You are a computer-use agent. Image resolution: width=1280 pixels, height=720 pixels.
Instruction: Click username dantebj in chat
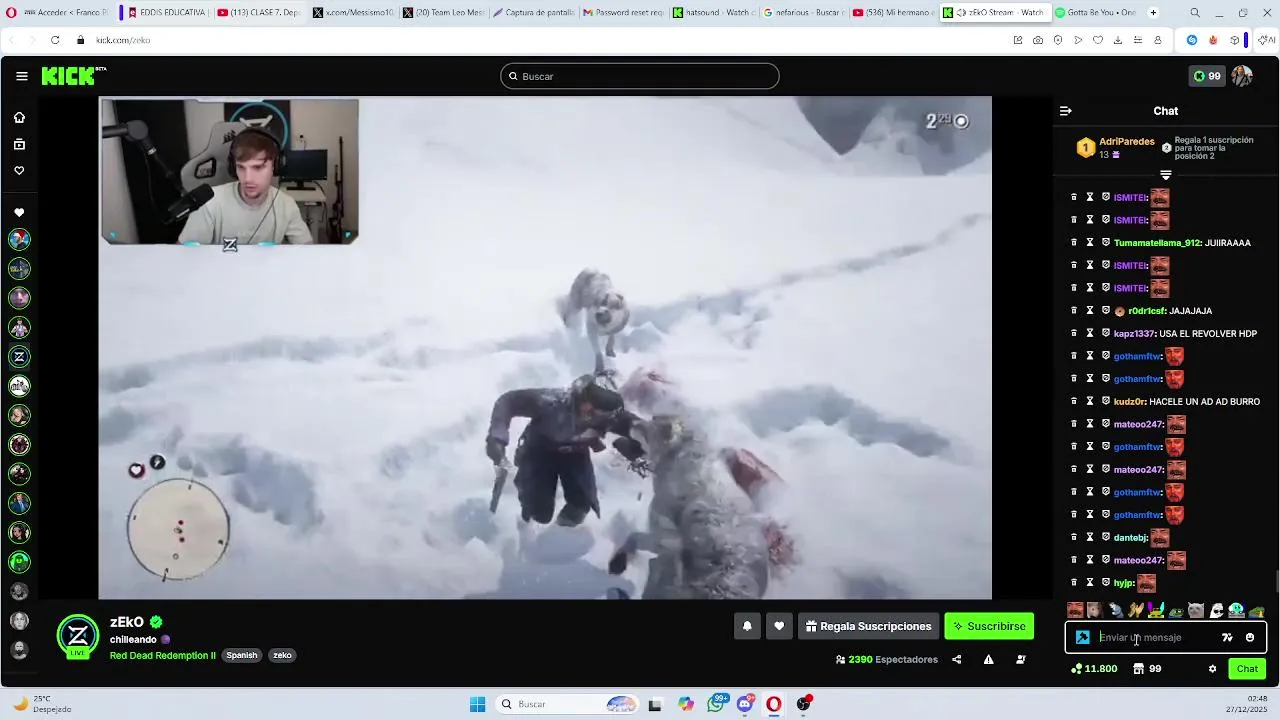point(1131,537)
